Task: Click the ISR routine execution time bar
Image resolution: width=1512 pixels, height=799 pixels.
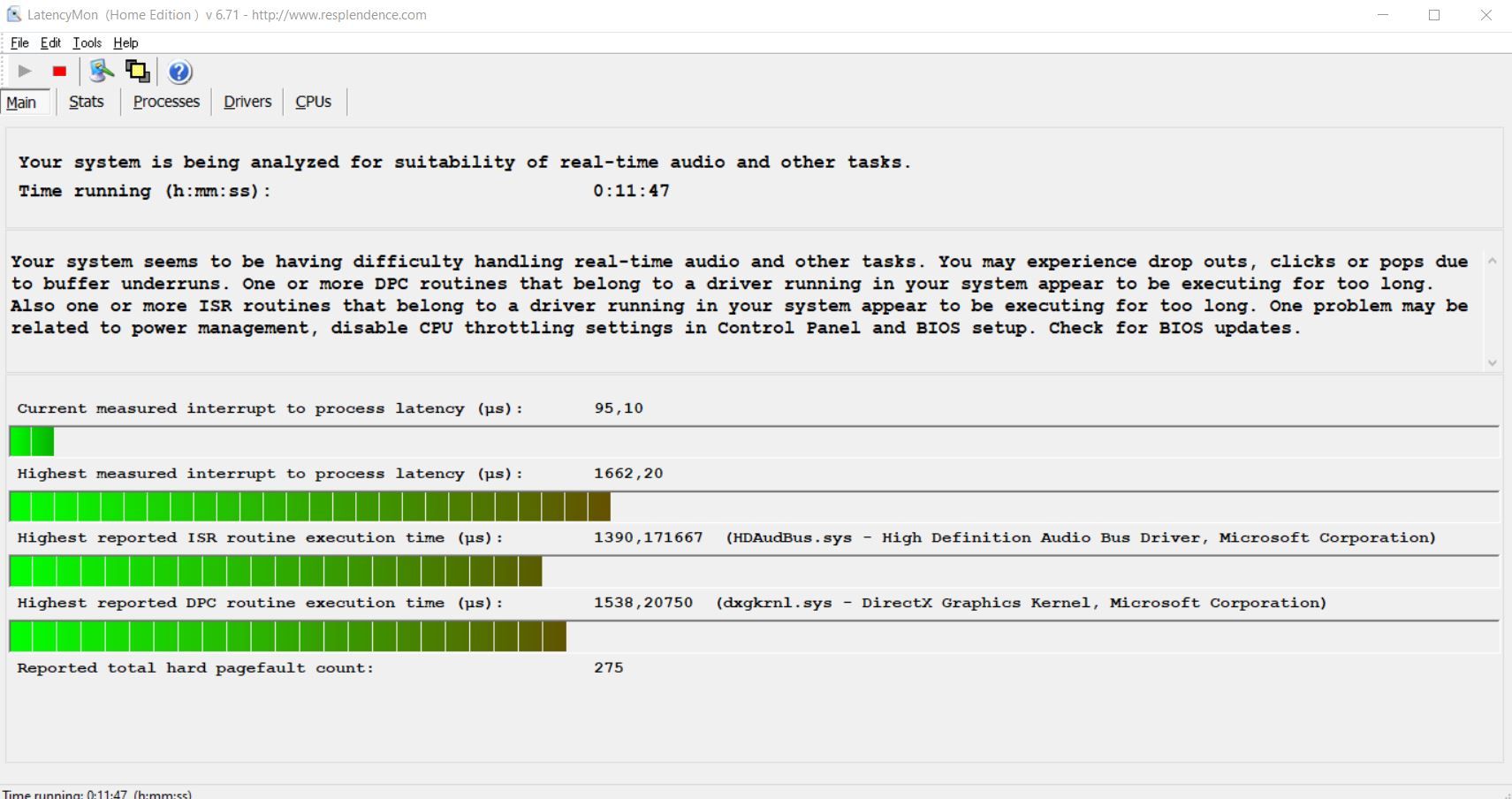Action: [x=276, y=572]
